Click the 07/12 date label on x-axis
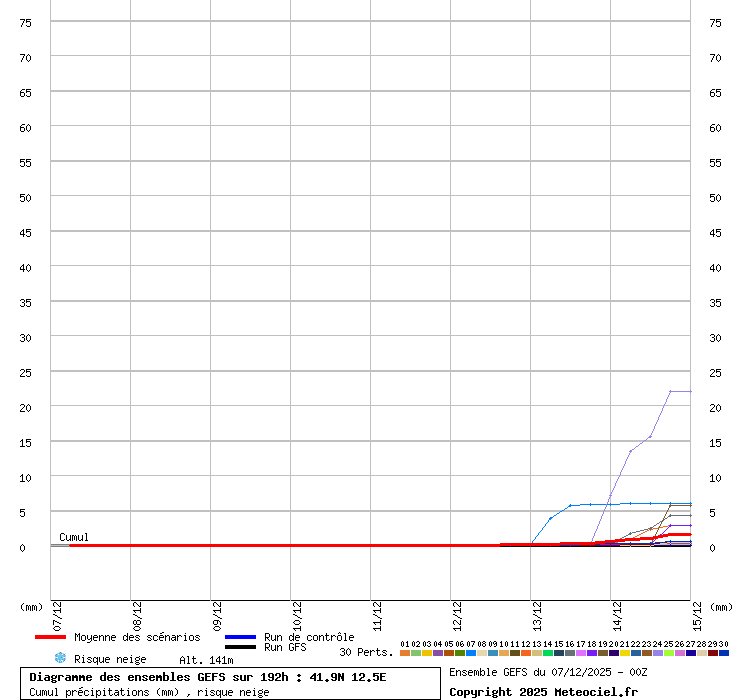The image size is (740, 700). [x=57, y=612]
